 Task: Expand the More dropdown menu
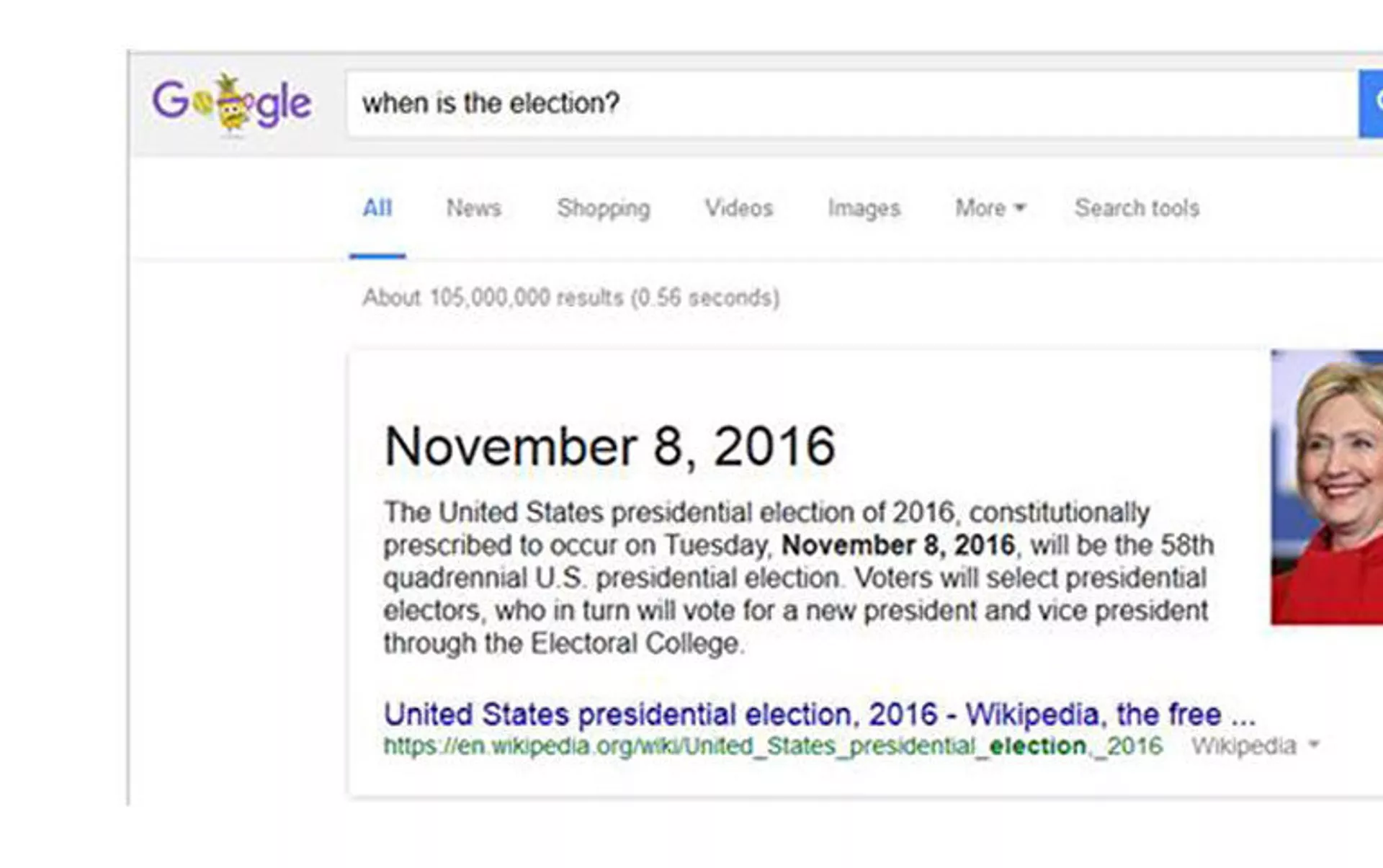[x=990, y=208]
